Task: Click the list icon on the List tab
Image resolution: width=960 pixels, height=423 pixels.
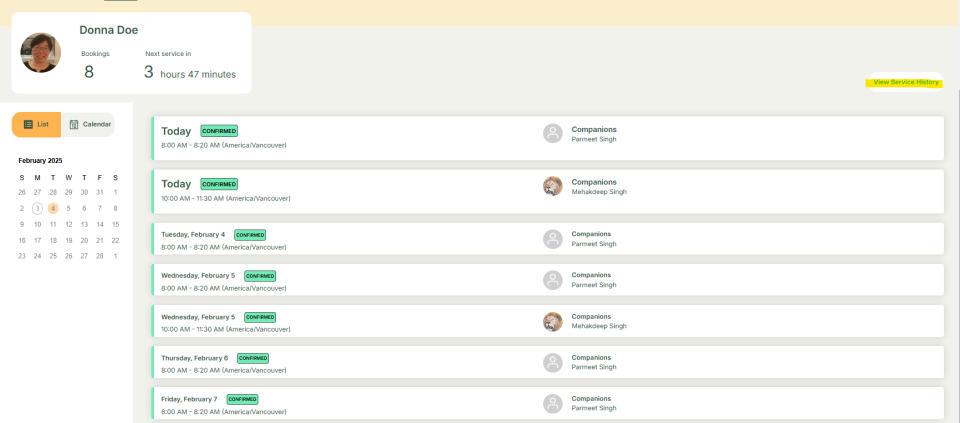Action: tap(28, 124)
